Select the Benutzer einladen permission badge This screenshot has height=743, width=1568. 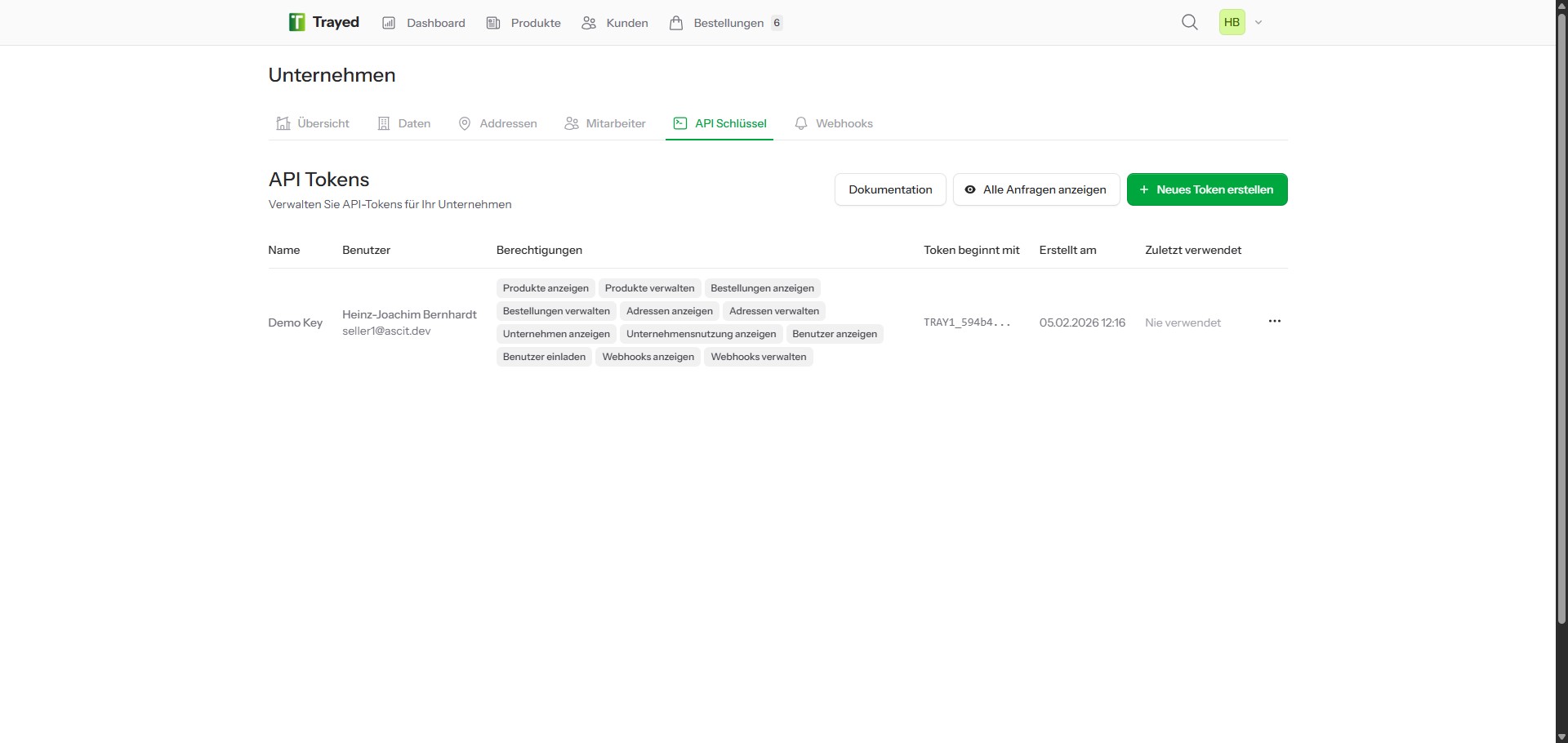(544, 357)
